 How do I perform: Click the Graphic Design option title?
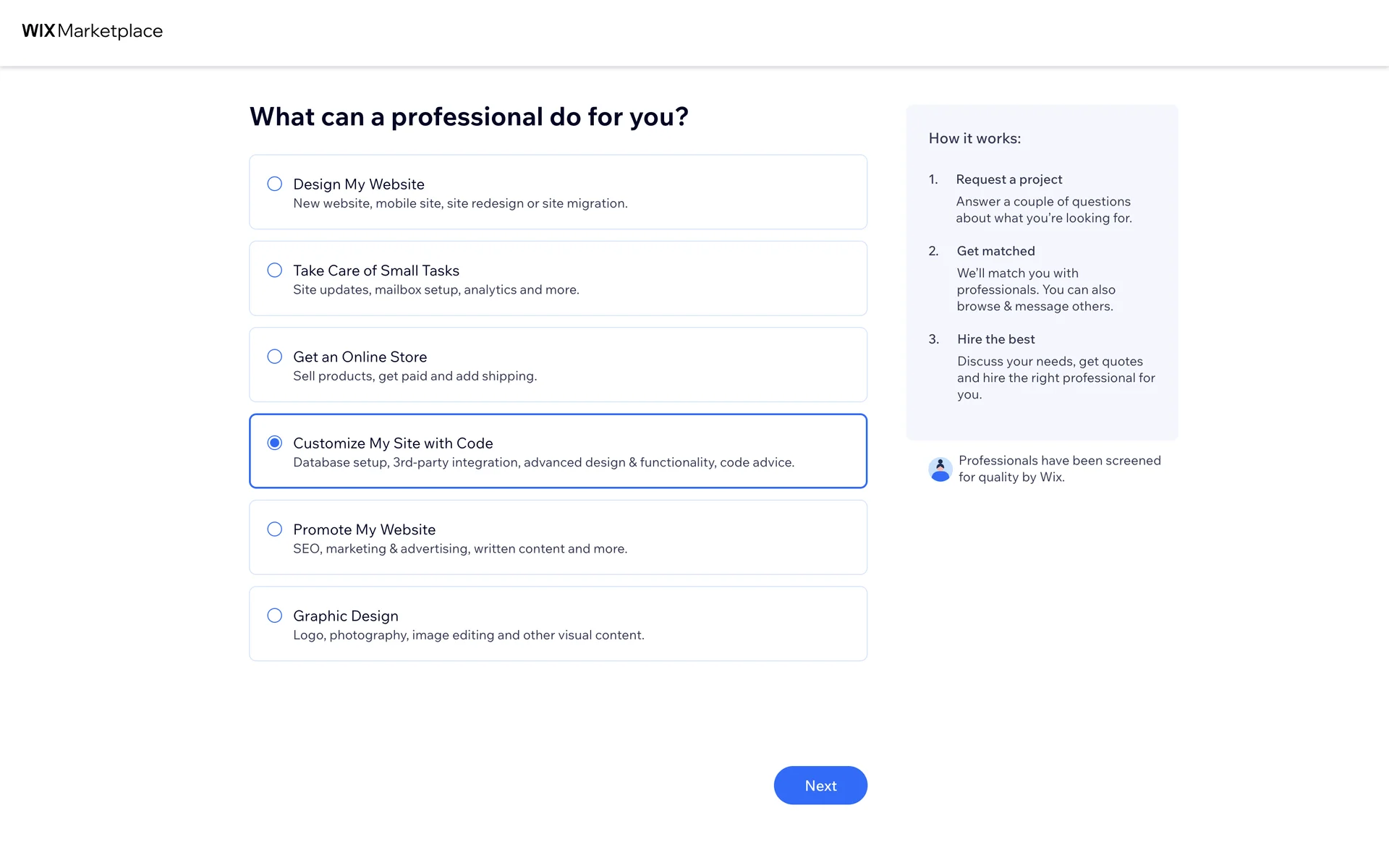[x=345, y=616]
